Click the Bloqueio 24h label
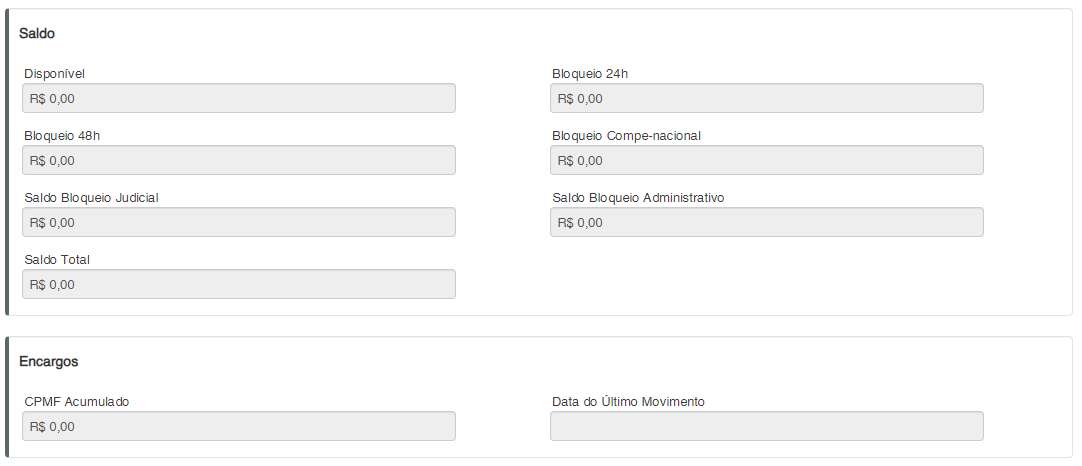 pos(590,74)
